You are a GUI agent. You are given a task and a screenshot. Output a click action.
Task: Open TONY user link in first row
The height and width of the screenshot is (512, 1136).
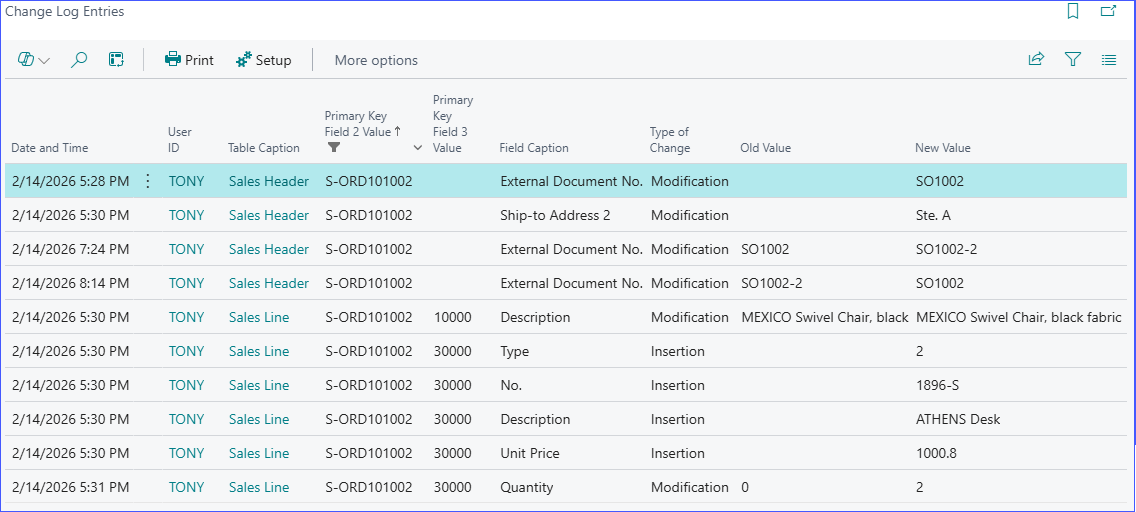[x=186, y=181]
